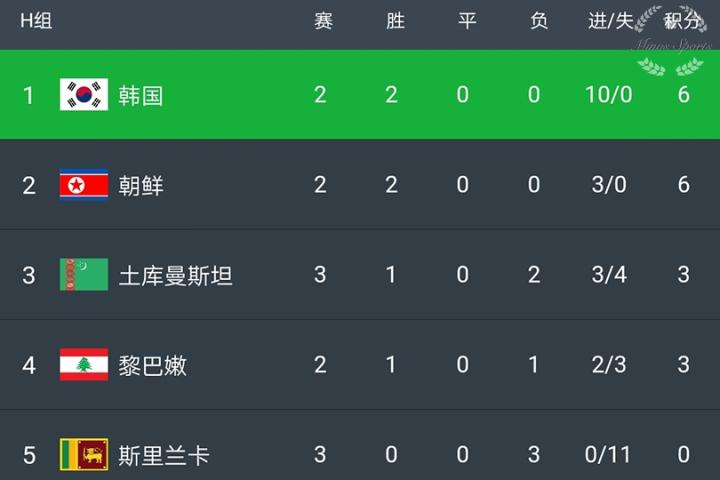Click the Sri Lanka flag icon
This screenshot has height=480, width=720.
(84, 455)
